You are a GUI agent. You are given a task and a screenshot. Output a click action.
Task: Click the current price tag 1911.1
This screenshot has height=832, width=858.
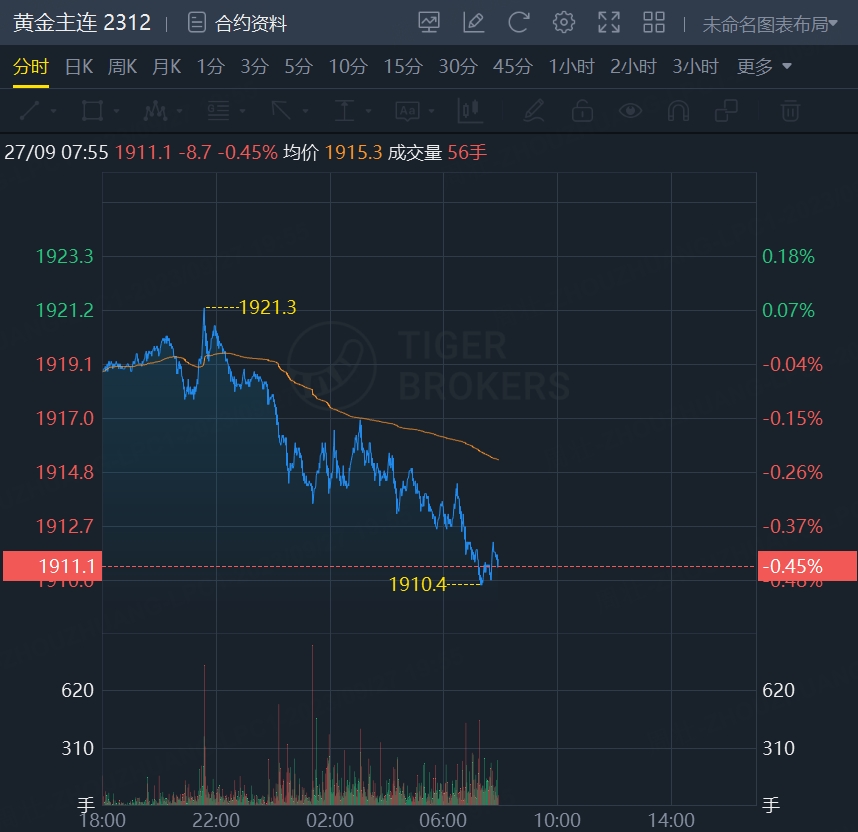coord(53,566)
